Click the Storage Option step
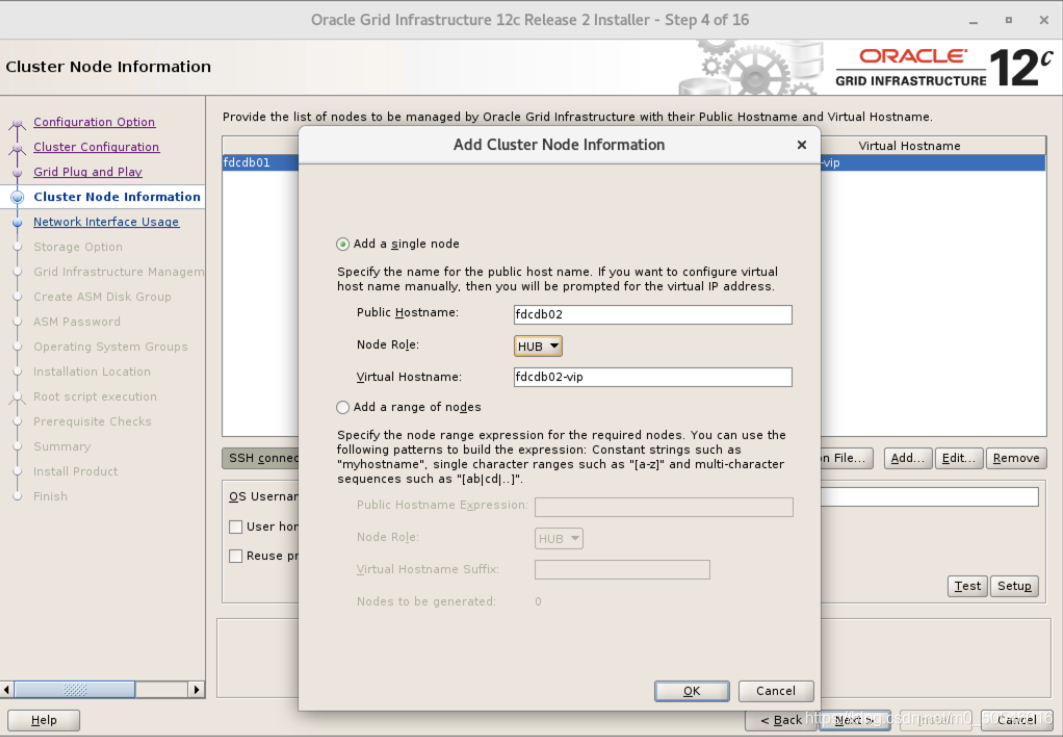The width and height of the screenshot is (1063, 737). [78, 247]
